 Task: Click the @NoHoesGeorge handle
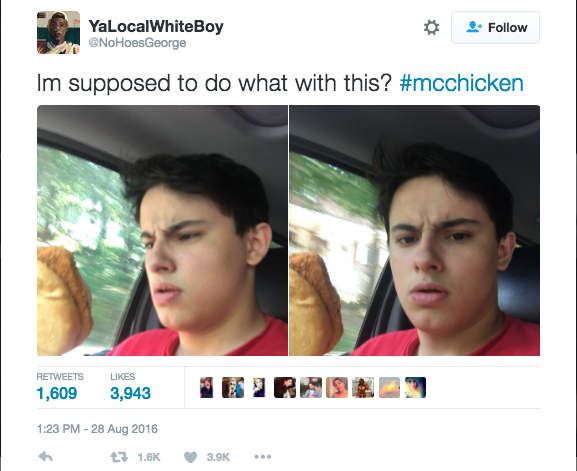click(137, 43)
